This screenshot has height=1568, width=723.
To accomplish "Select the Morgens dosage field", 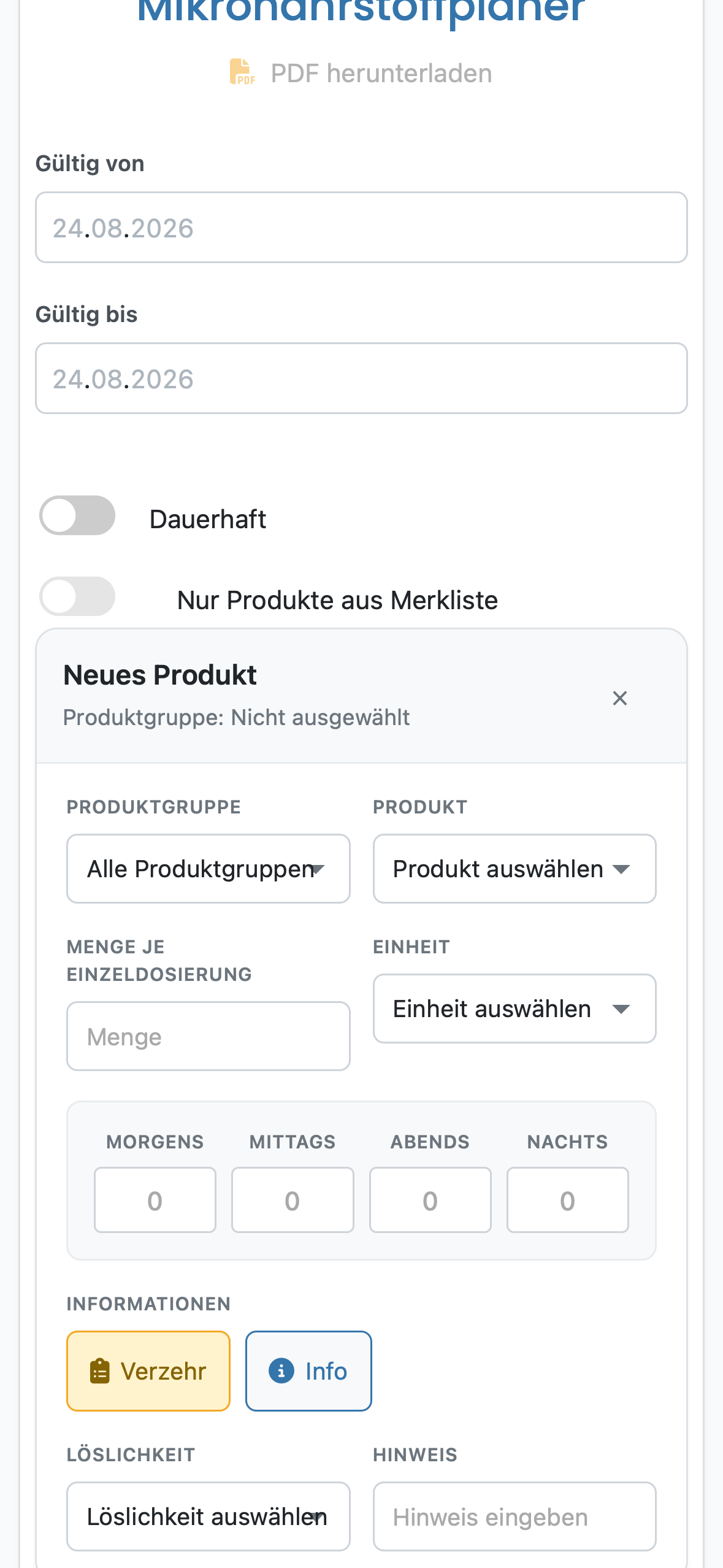I will click(155, 1200).
